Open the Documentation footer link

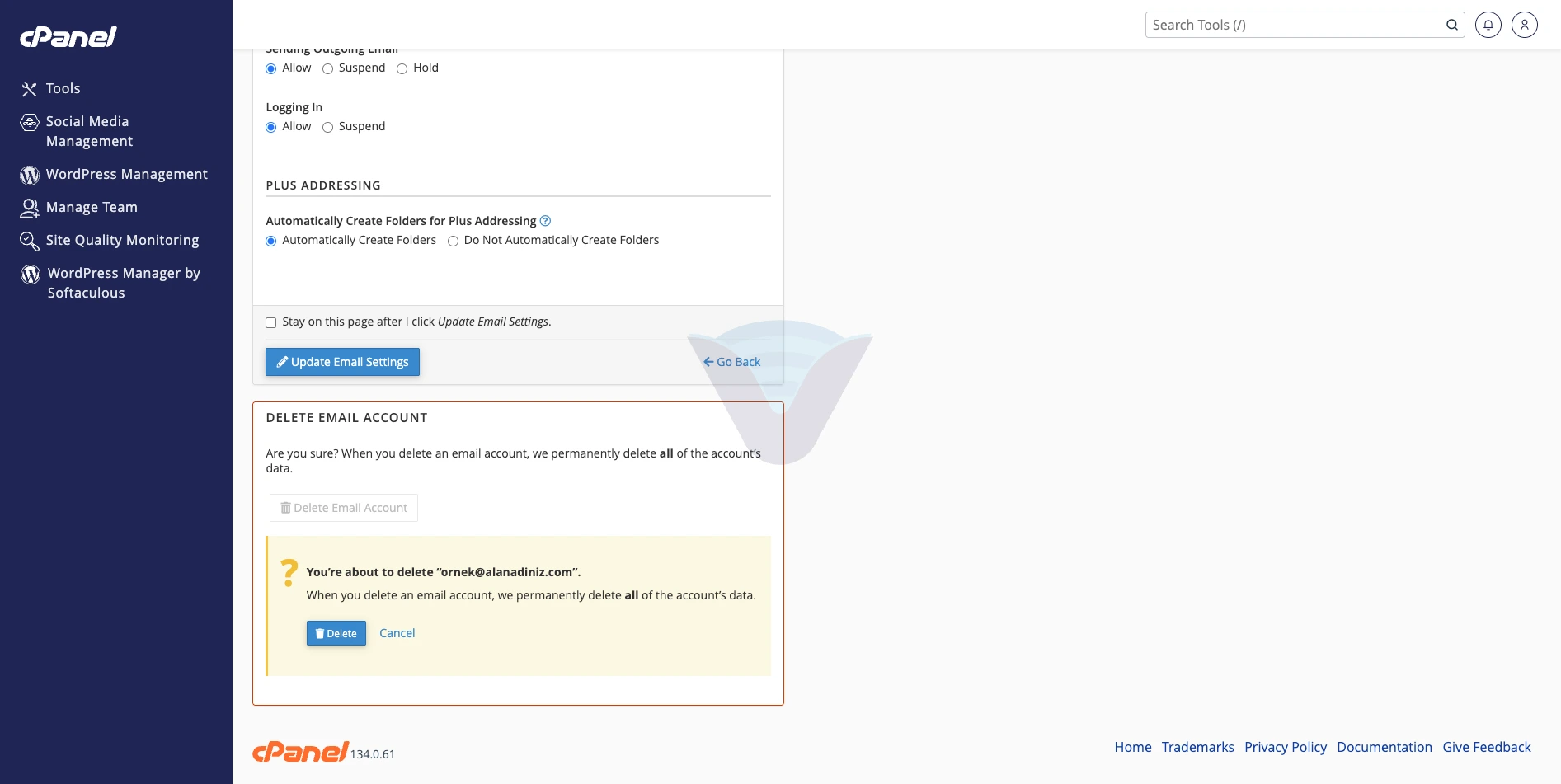point(1385,747)
